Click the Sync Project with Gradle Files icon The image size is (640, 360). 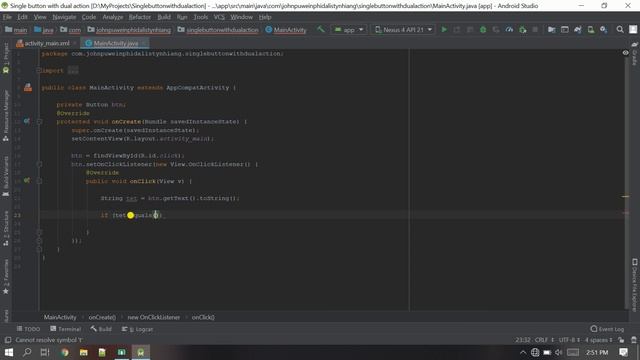[578, 30]
